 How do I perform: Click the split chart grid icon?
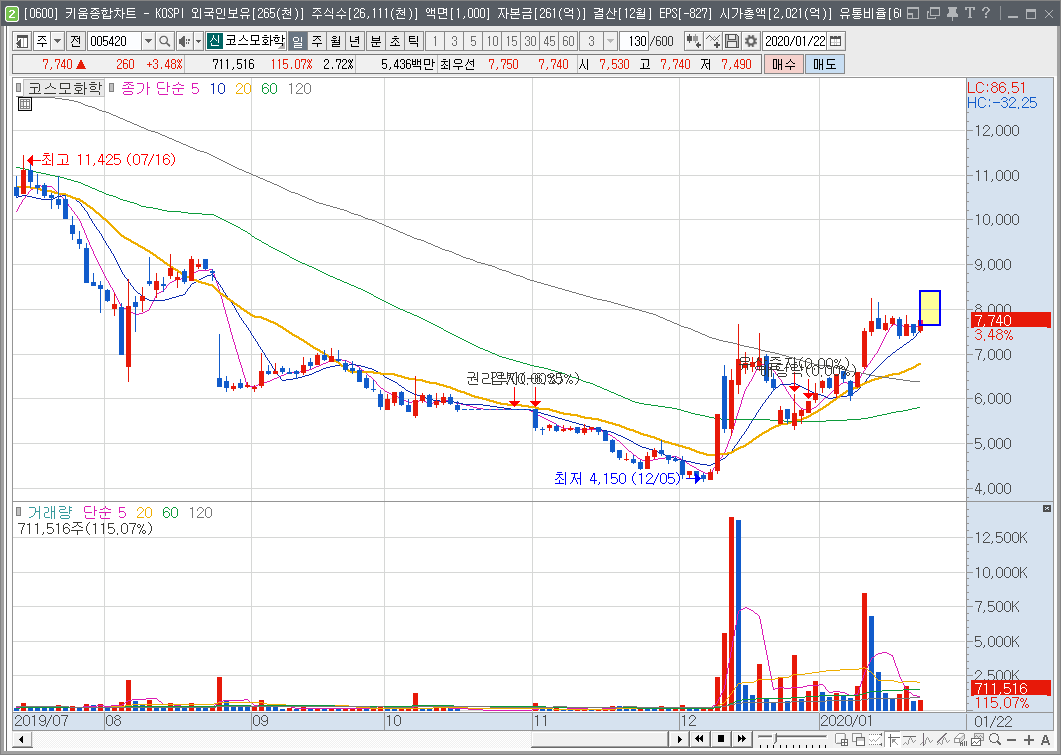coord(843,739)
